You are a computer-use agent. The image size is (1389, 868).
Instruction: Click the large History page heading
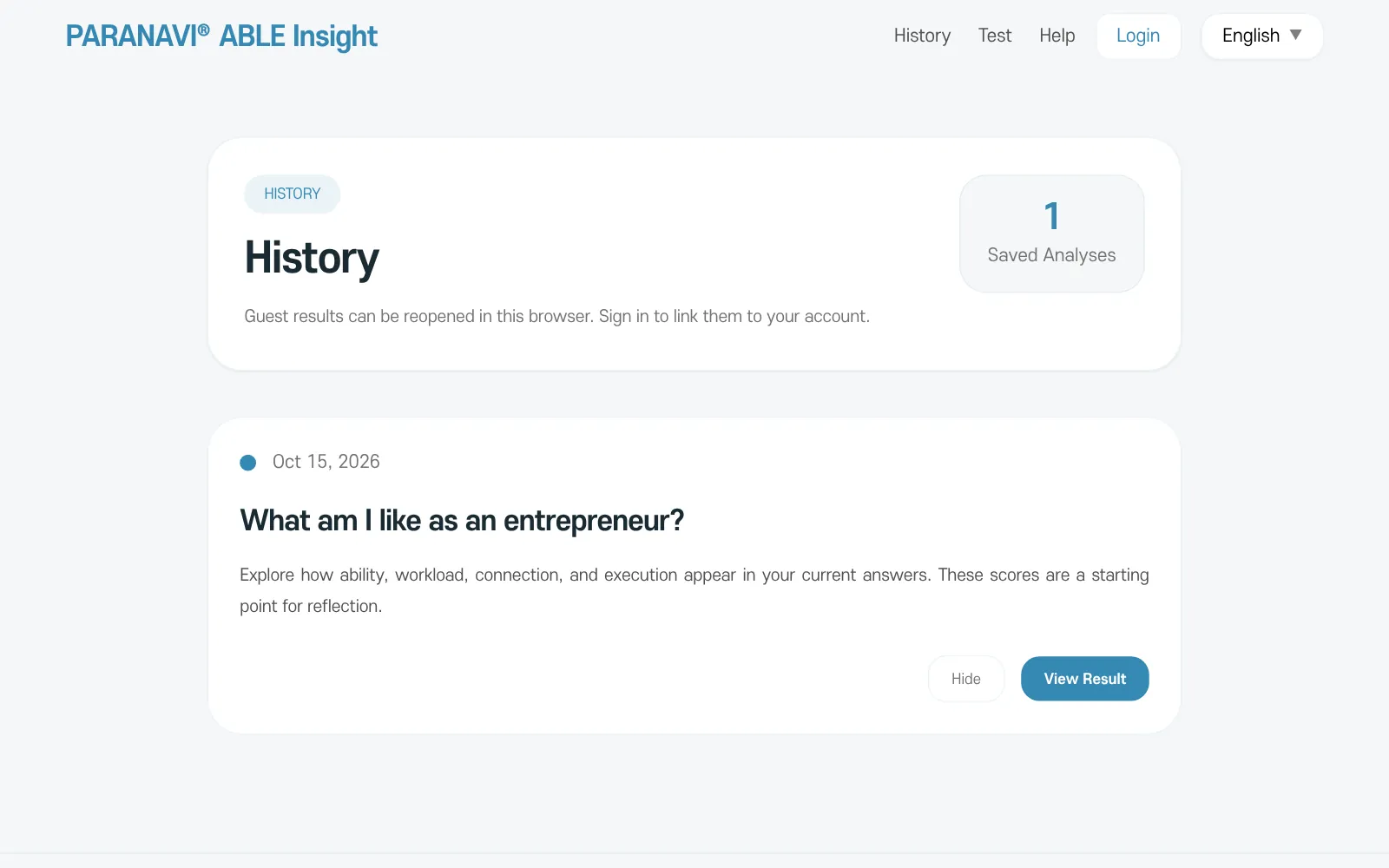click(x=312, y=258)
